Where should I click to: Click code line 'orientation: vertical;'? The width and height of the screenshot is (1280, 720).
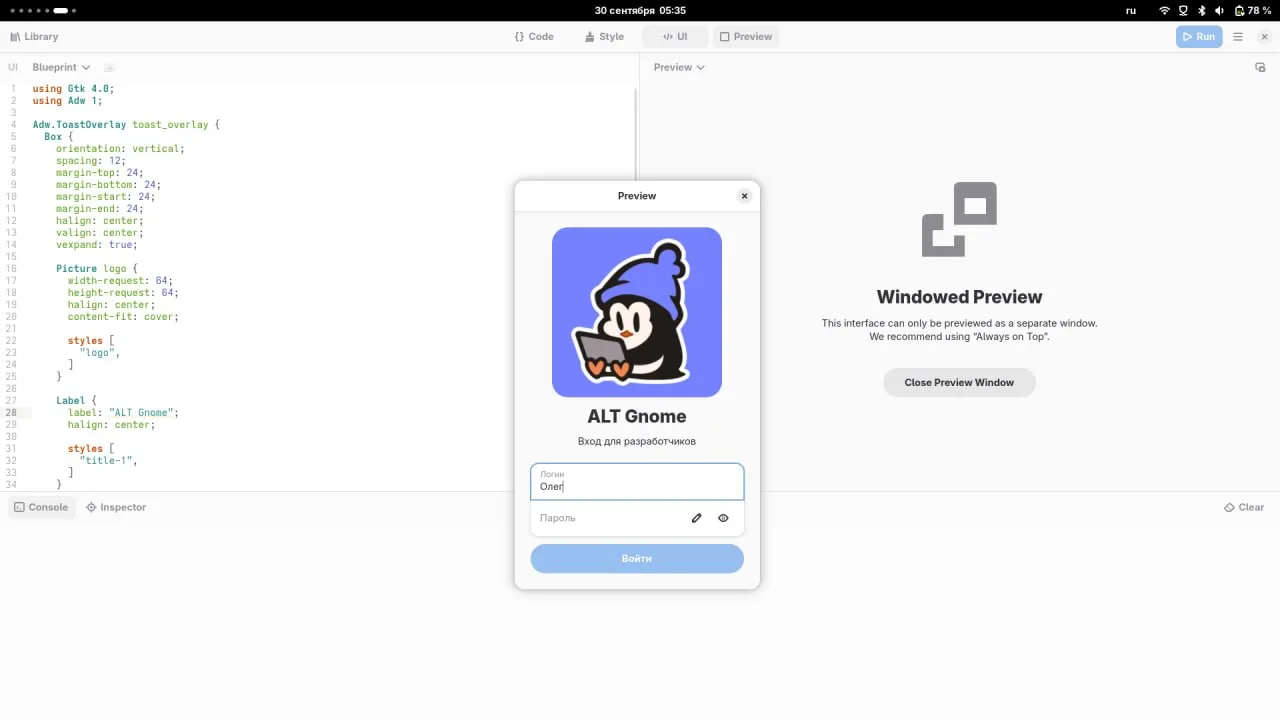pyautogui.click(x=120, y=148)
